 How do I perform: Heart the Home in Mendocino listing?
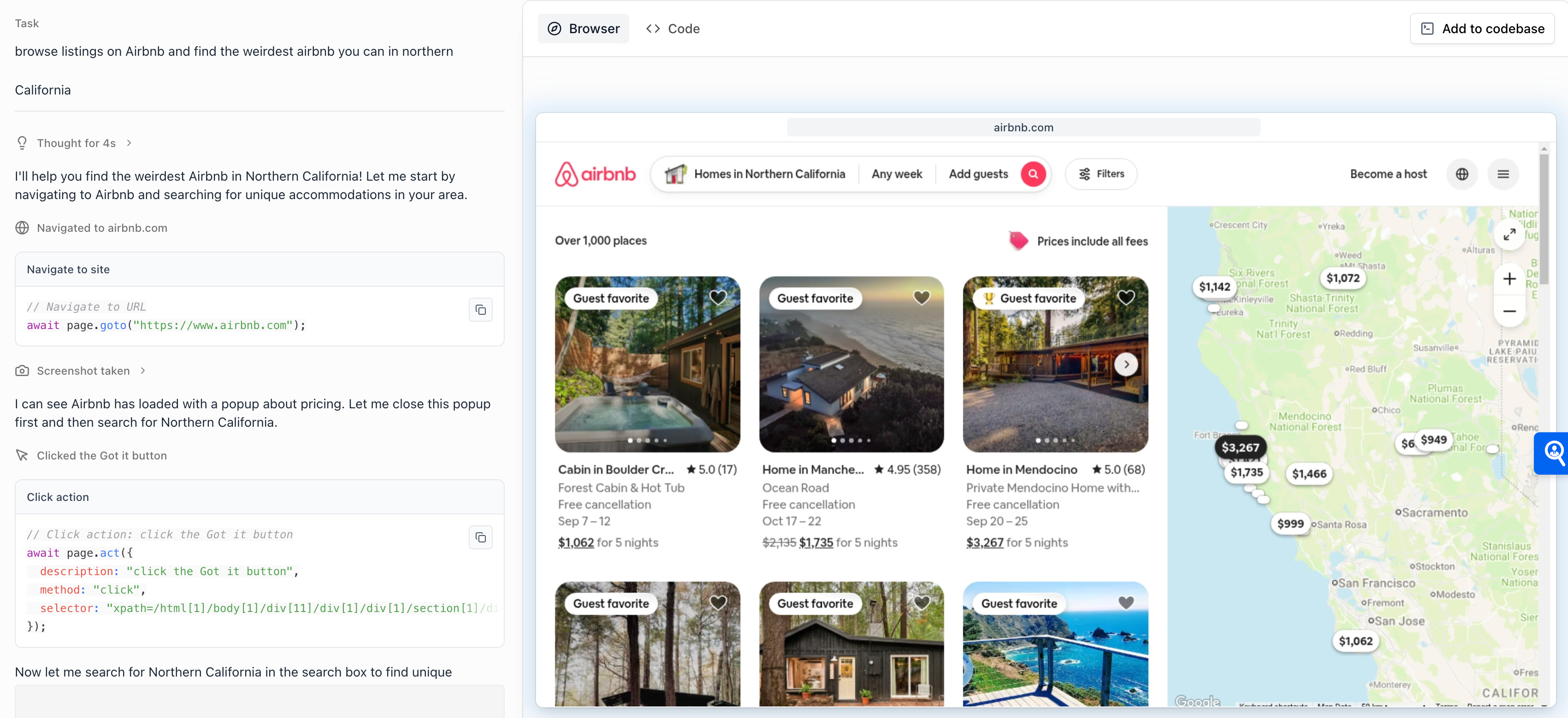pos(1126,298)
